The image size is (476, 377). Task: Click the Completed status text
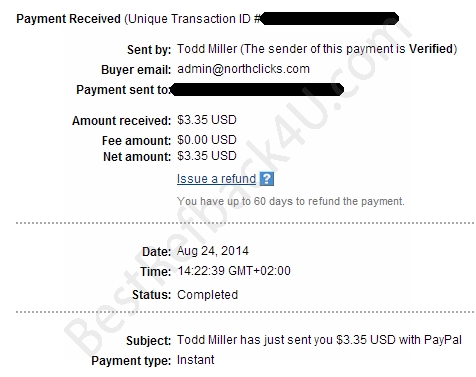click(207, 295)
